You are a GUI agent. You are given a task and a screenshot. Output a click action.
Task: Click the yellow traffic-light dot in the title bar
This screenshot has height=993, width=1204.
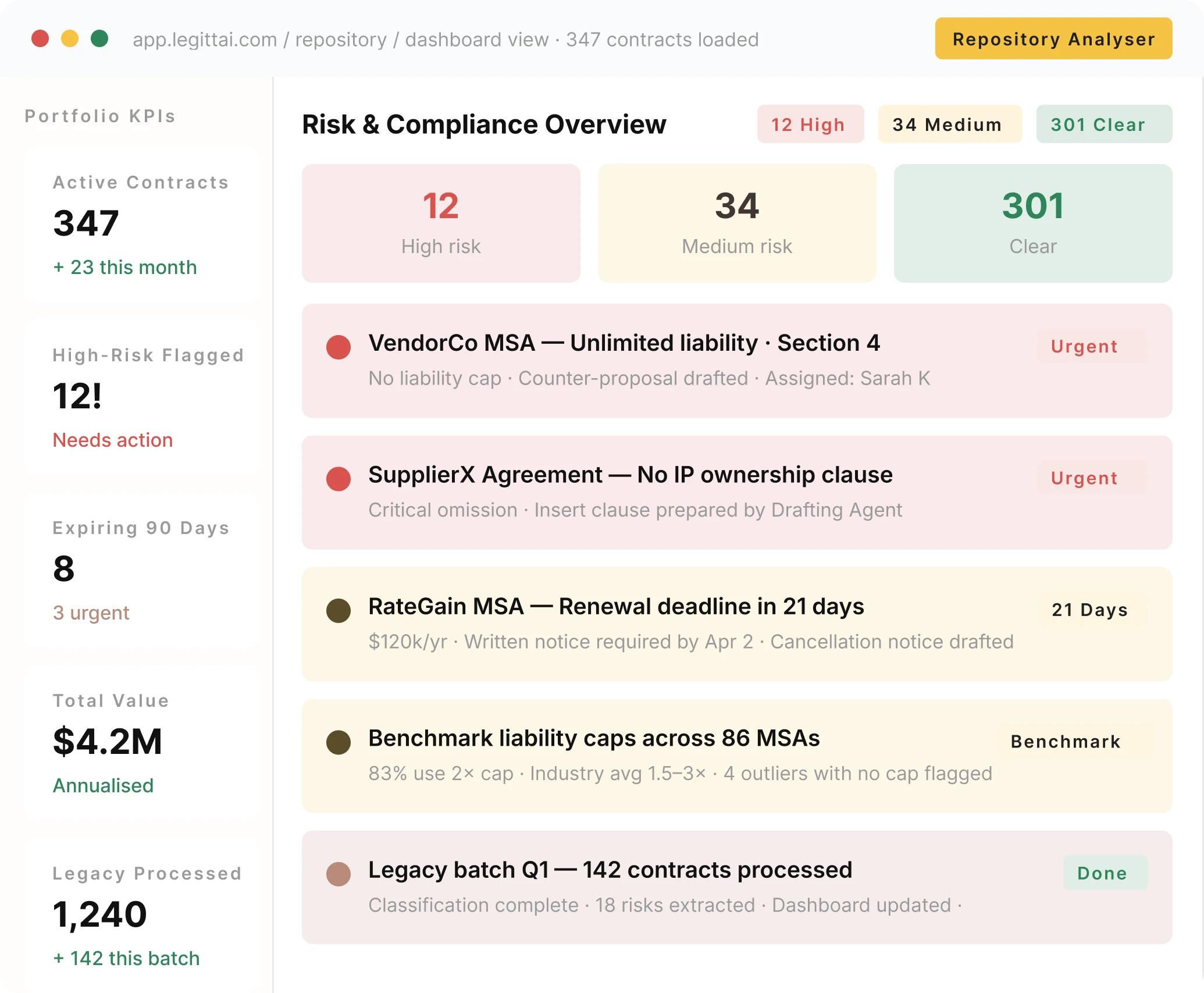click(x=70, y=39)
